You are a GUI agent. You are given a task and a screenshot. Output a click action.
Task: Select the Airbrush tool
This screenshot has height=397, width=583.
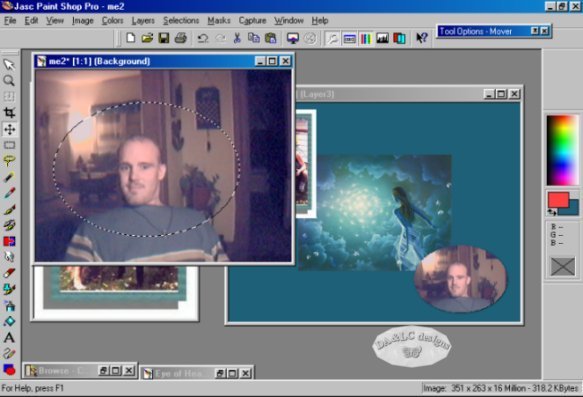9,305
